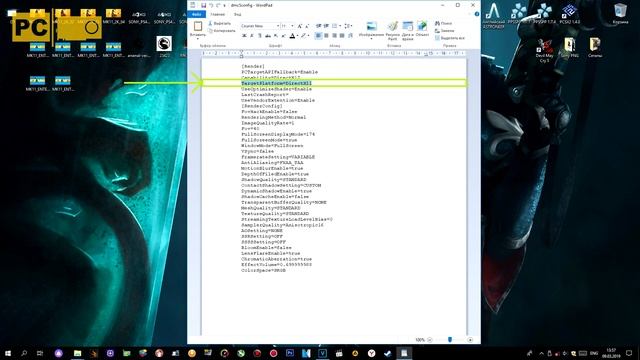Toggle subscript formatting

point(276,36)
